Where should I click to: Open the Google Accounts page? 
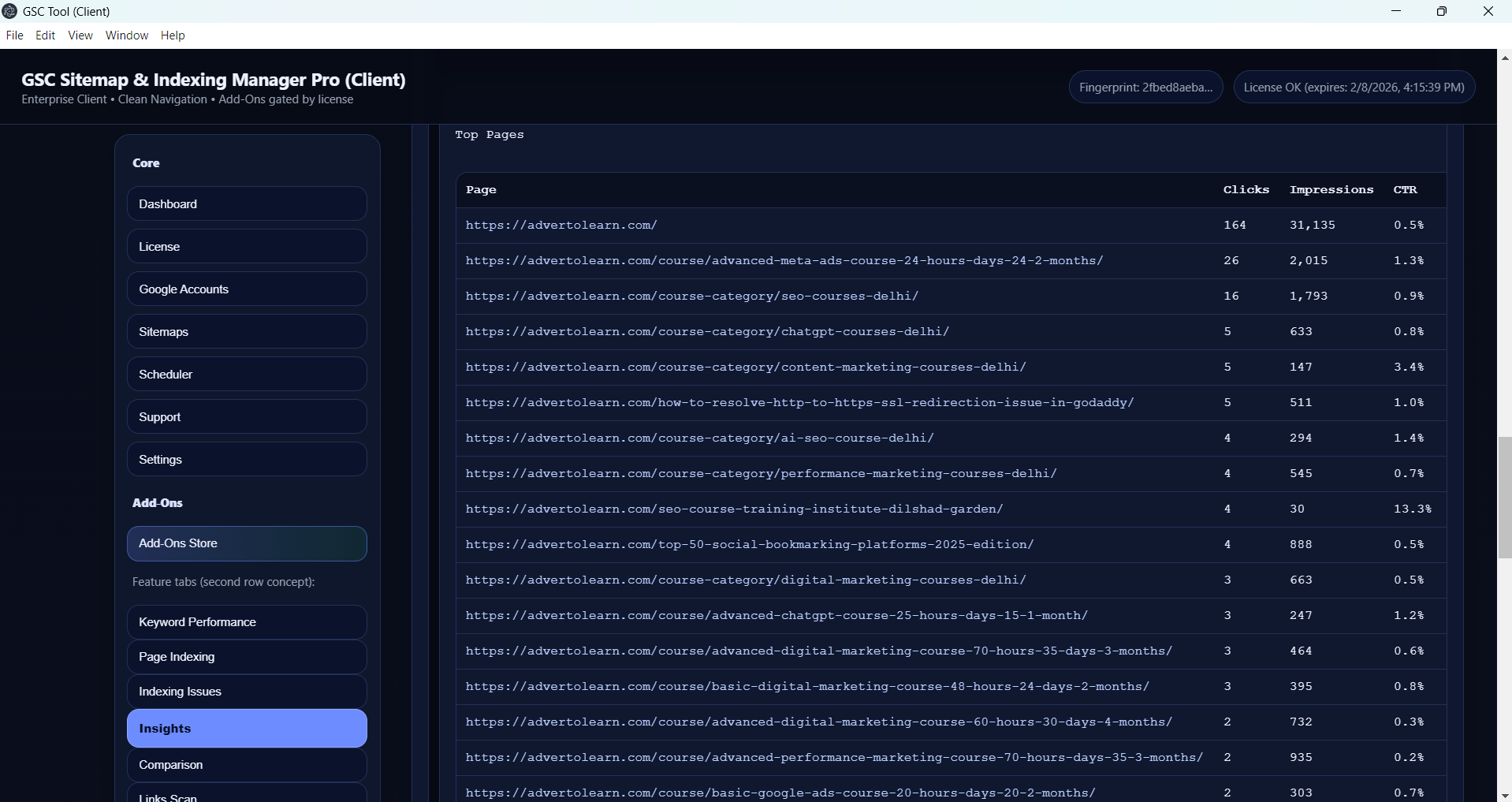tap(246, 289)
